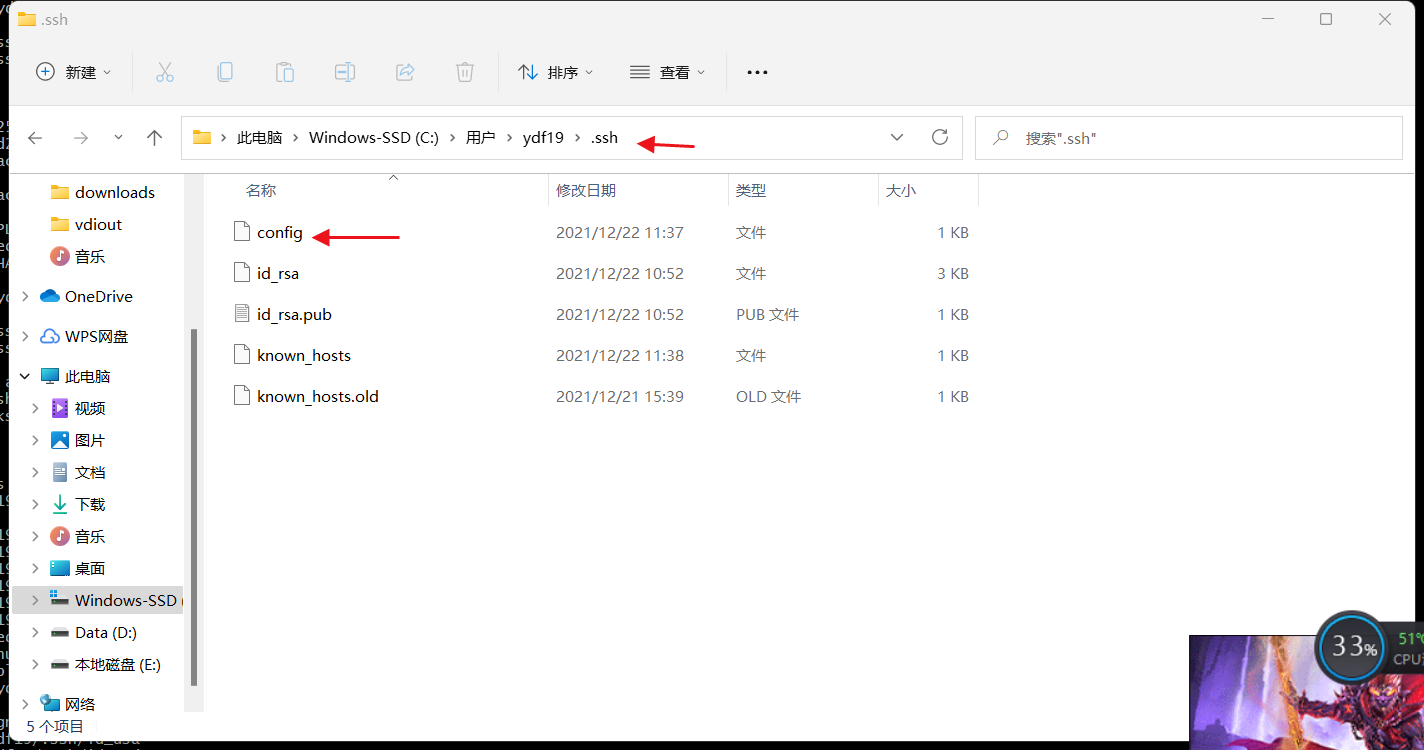The image size is (1424, 750).
Task: Open the 新建 dropdown menu
Action: tap(74, 72)
